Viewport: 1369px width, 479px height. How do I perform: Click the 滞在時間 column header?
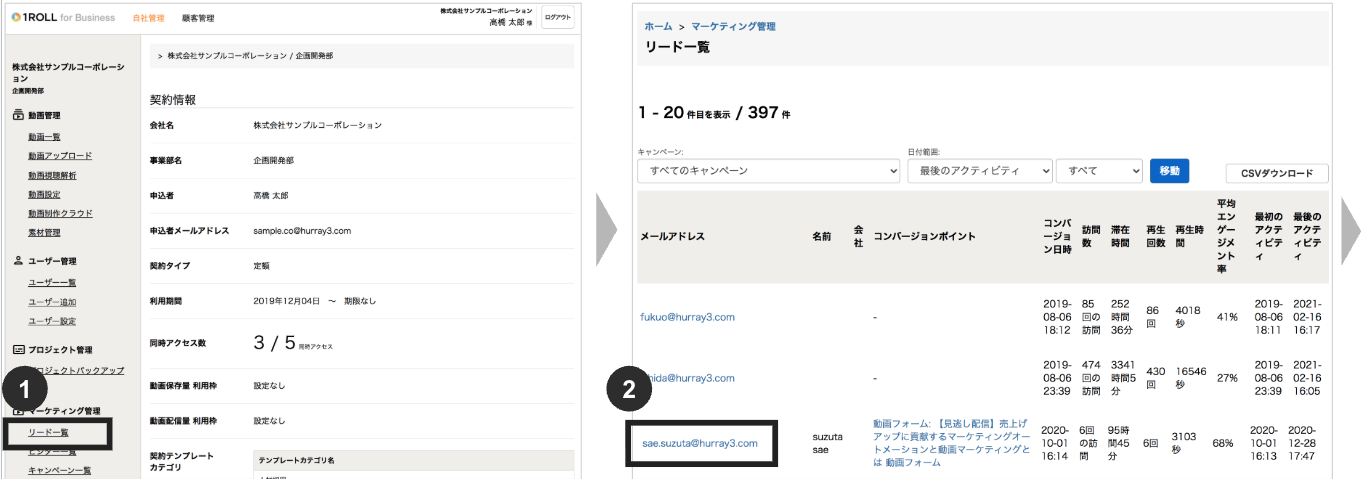(x=1122, y=236)
